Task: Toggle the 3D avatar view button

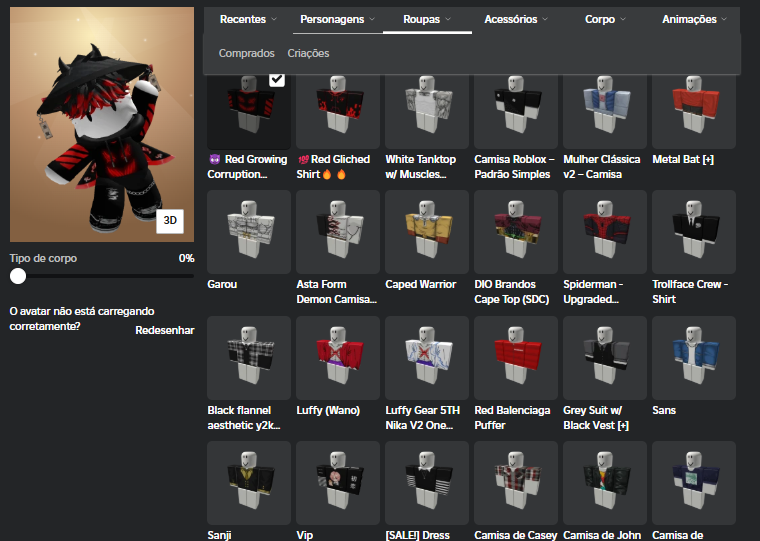Action: [170, 221]
